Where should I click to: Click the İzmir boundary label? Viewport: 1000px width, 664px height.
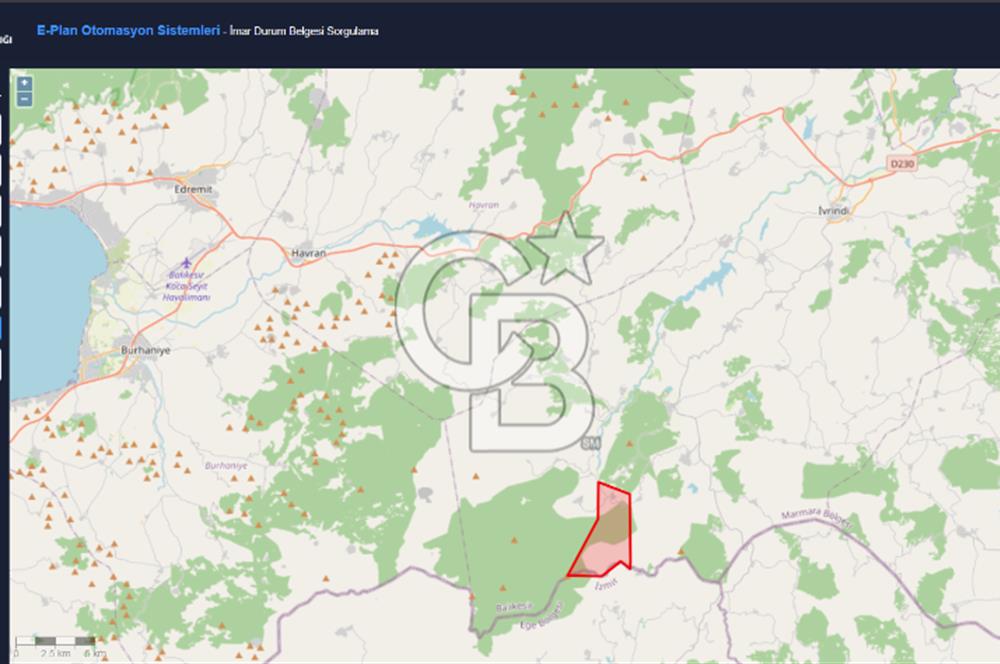coord(607,583)
